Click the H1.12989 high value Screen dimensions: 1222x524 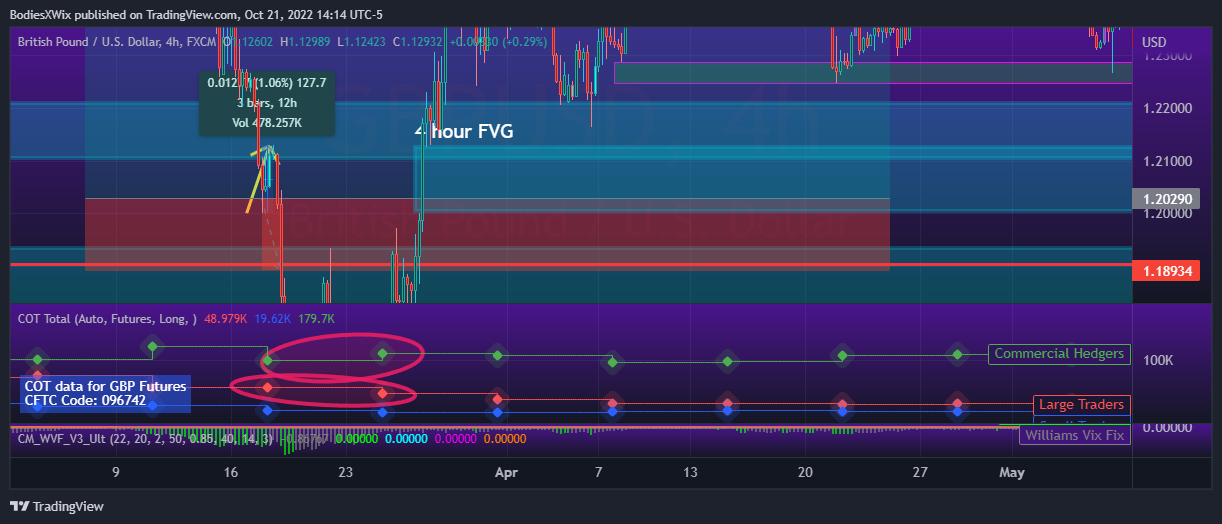tap(307, 42)
